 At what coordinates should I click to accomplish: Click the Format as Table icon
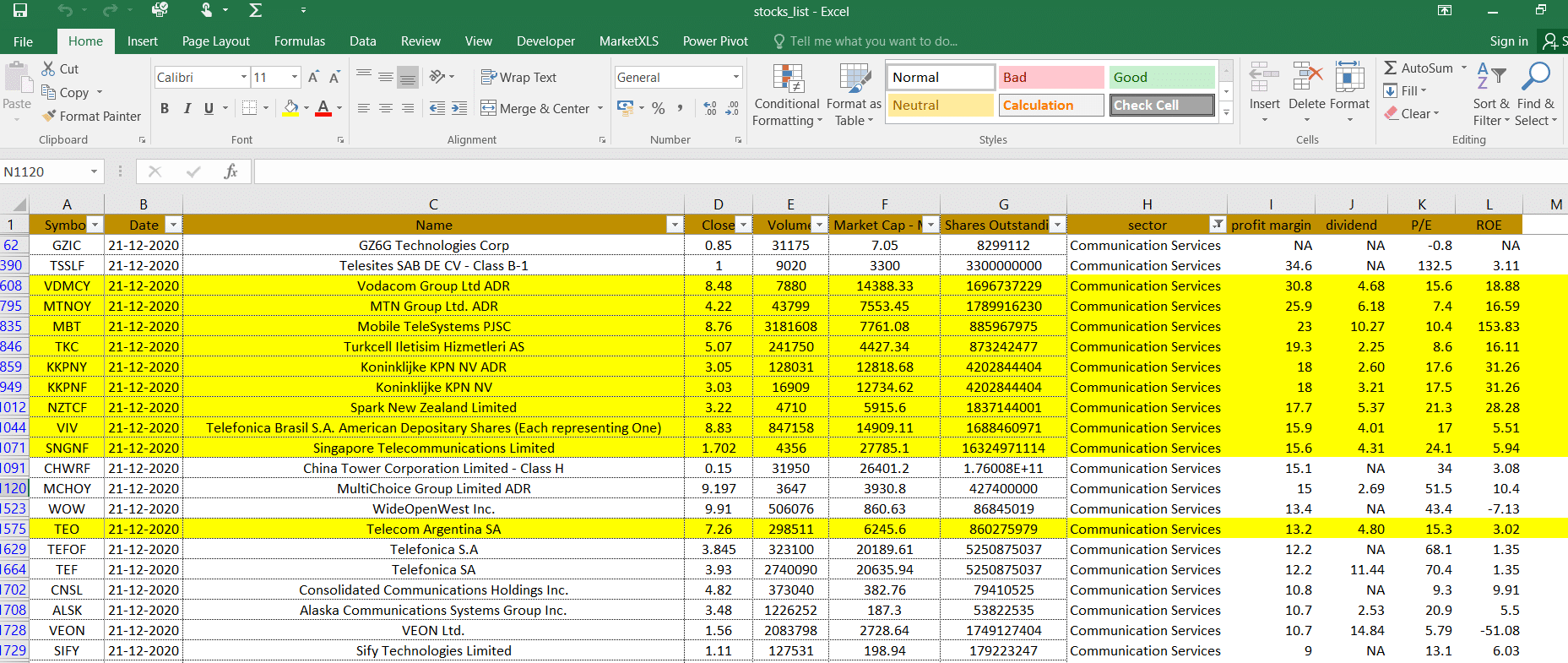(855, 79)
